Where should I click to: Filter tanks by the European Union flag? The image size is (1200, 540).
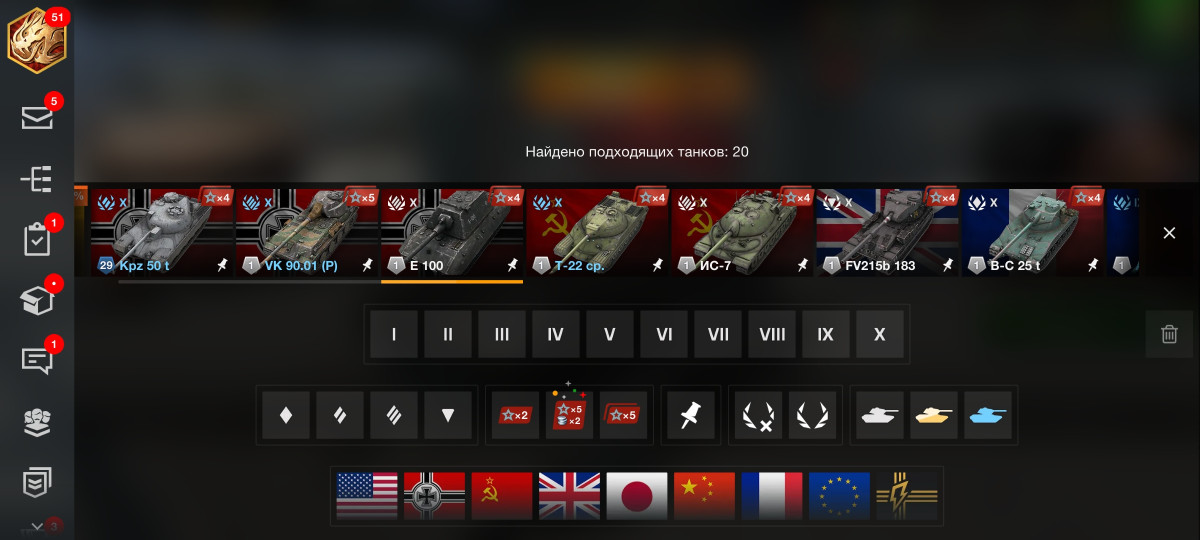pyautogui.click(x=840, y=495)
